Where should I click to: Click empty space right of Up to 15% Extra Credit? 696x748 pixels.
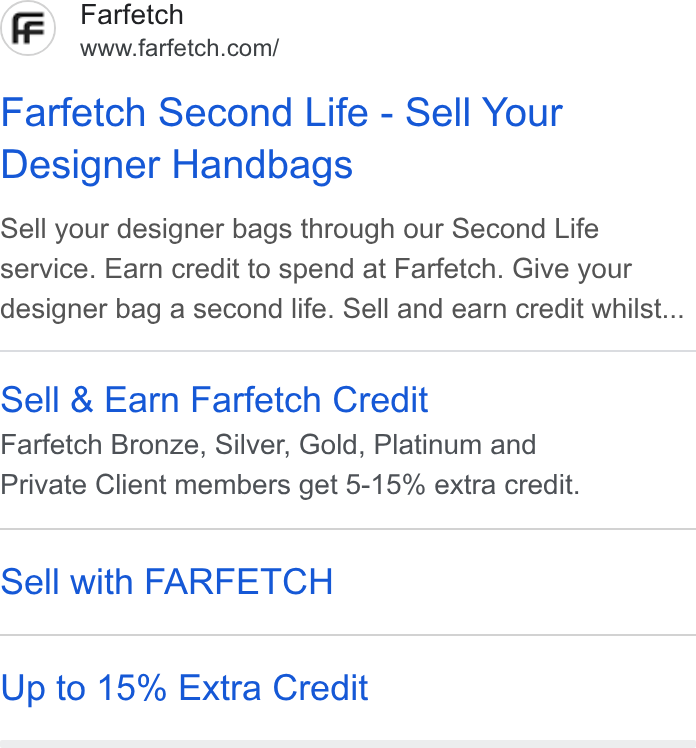532,688
